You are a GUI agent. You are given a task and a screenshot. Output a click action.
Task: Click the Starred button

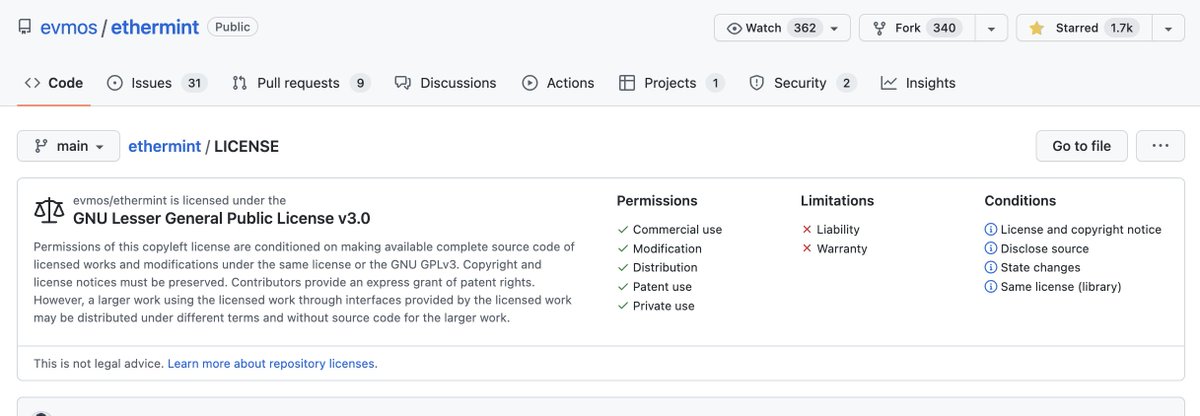1084,28
